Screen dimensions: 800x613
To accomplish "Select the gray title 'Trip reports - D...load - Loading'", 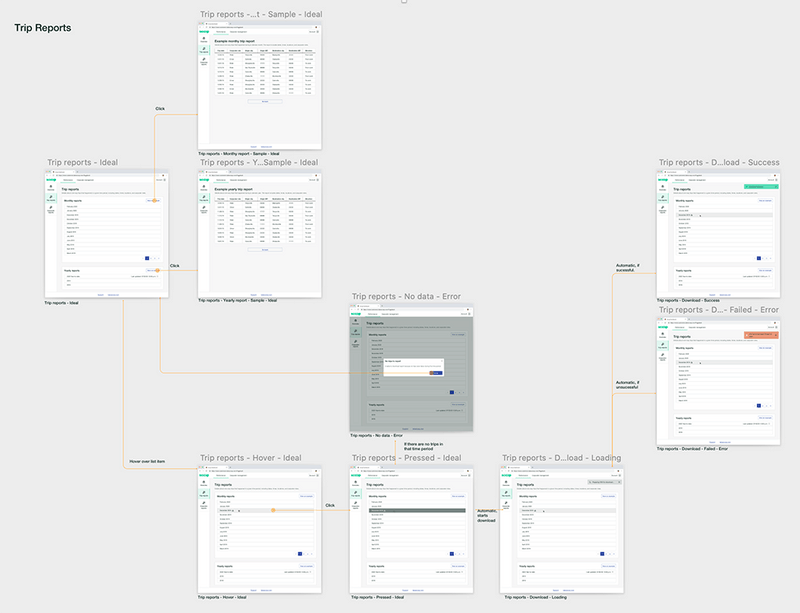I will point(561,458).
